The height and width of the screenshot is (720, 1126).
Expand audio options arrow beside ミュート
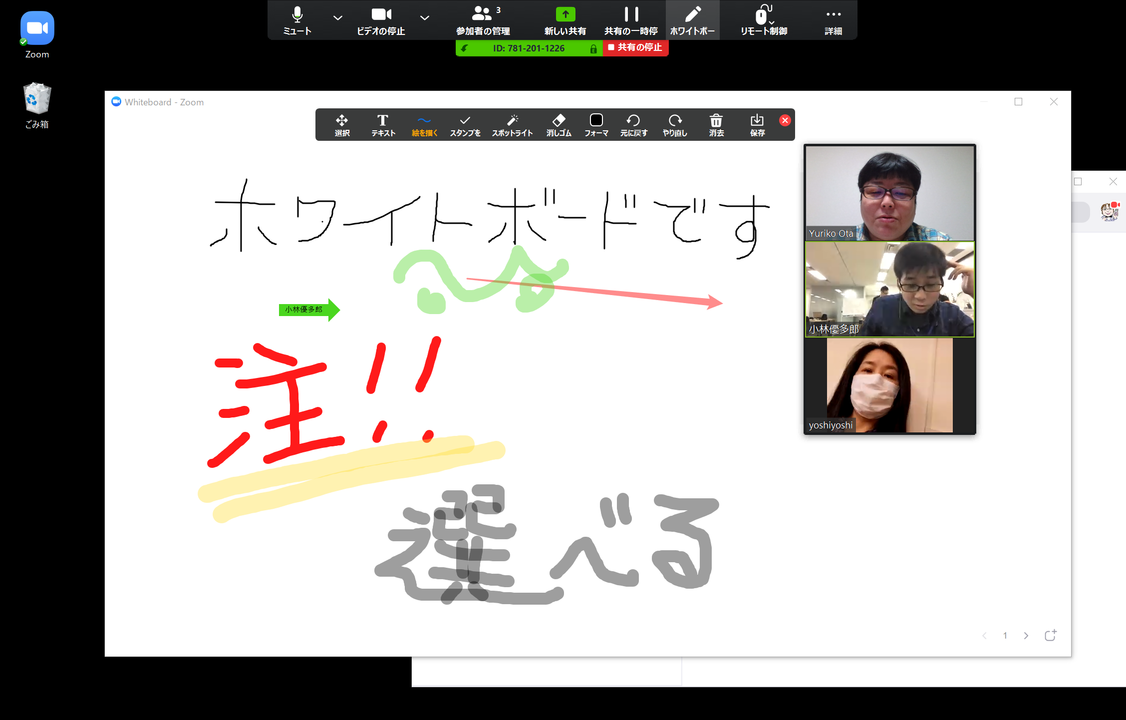coord(338,17)
